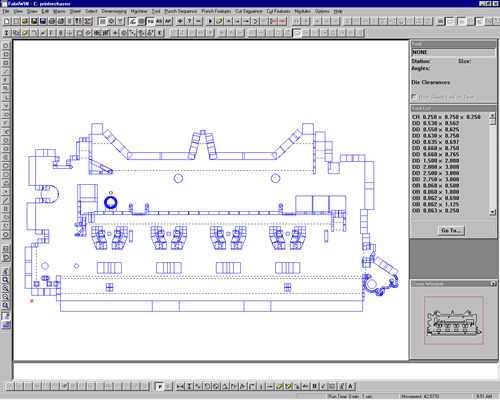The width and height of the screenshot is (500, 400).
Task: Select tool OB 0.063 x 0.250
Action: pos(436,211)
